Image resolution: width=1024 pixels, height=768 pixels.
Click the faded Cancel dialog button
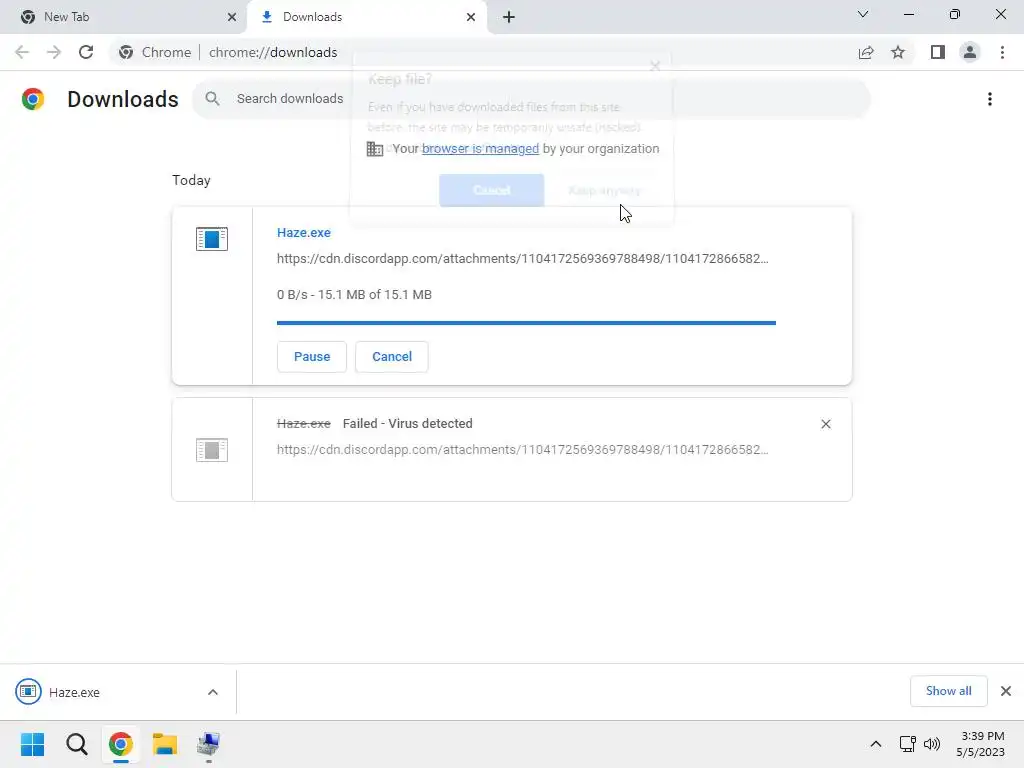click(x=491, y=190)
